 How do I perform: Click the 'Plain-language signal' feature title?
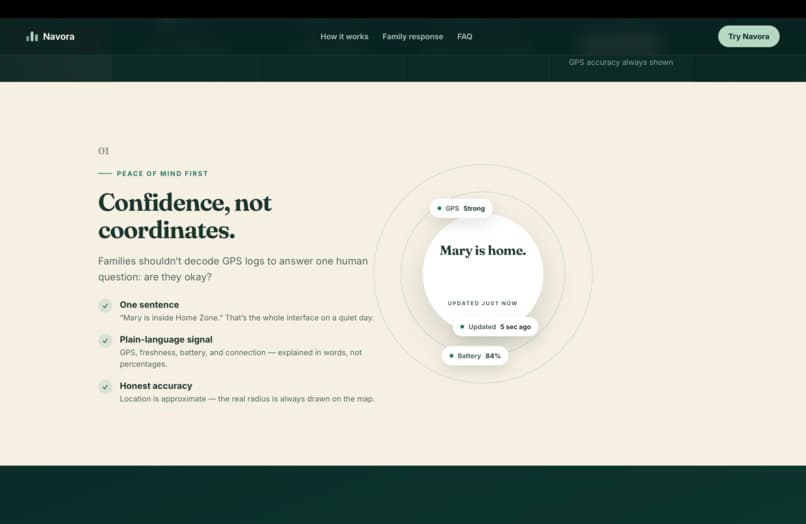(x=166, y=339)
